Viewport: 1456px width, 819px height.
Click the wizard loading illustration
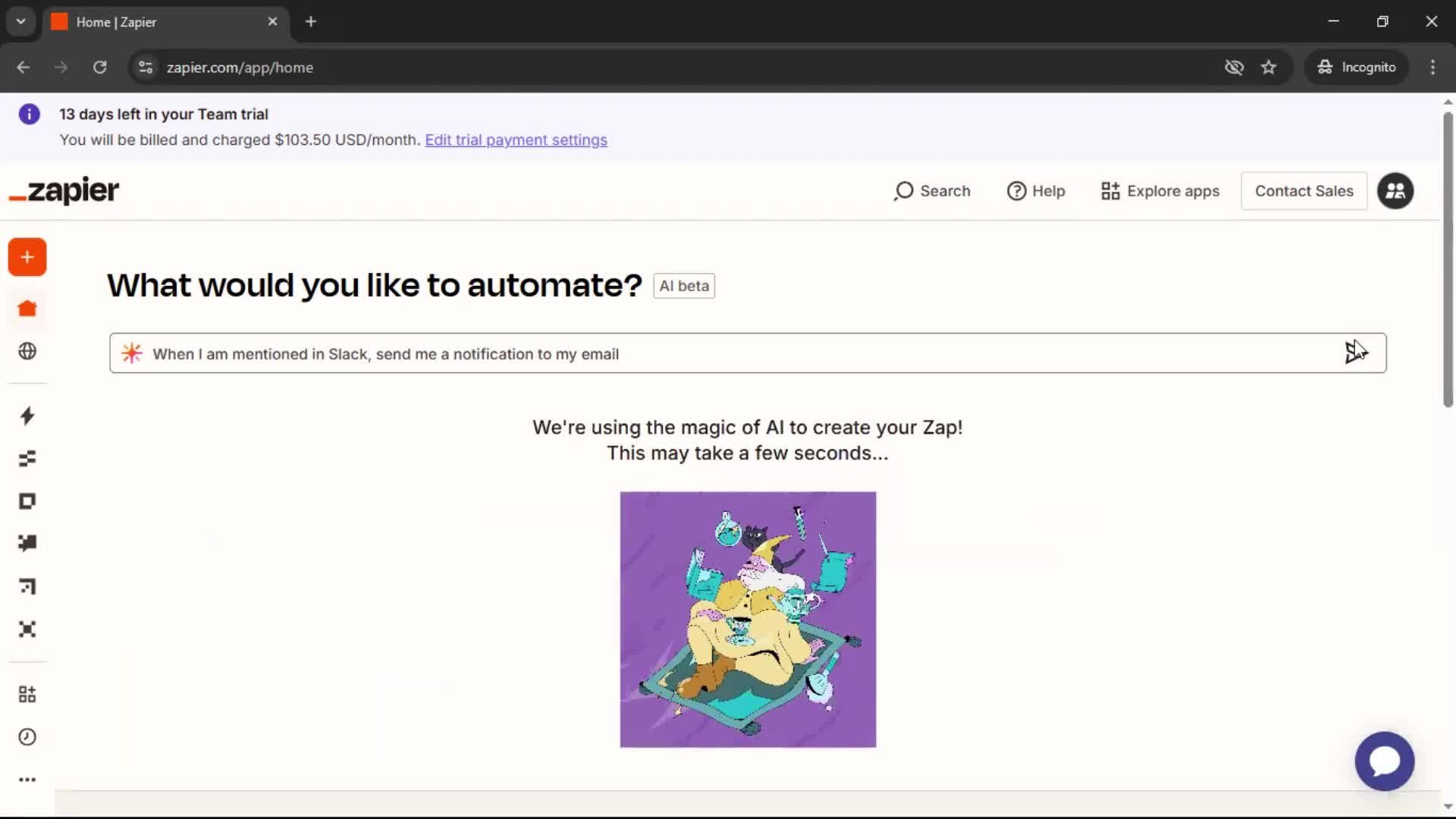pyautogui.click(x=748, y=620)
